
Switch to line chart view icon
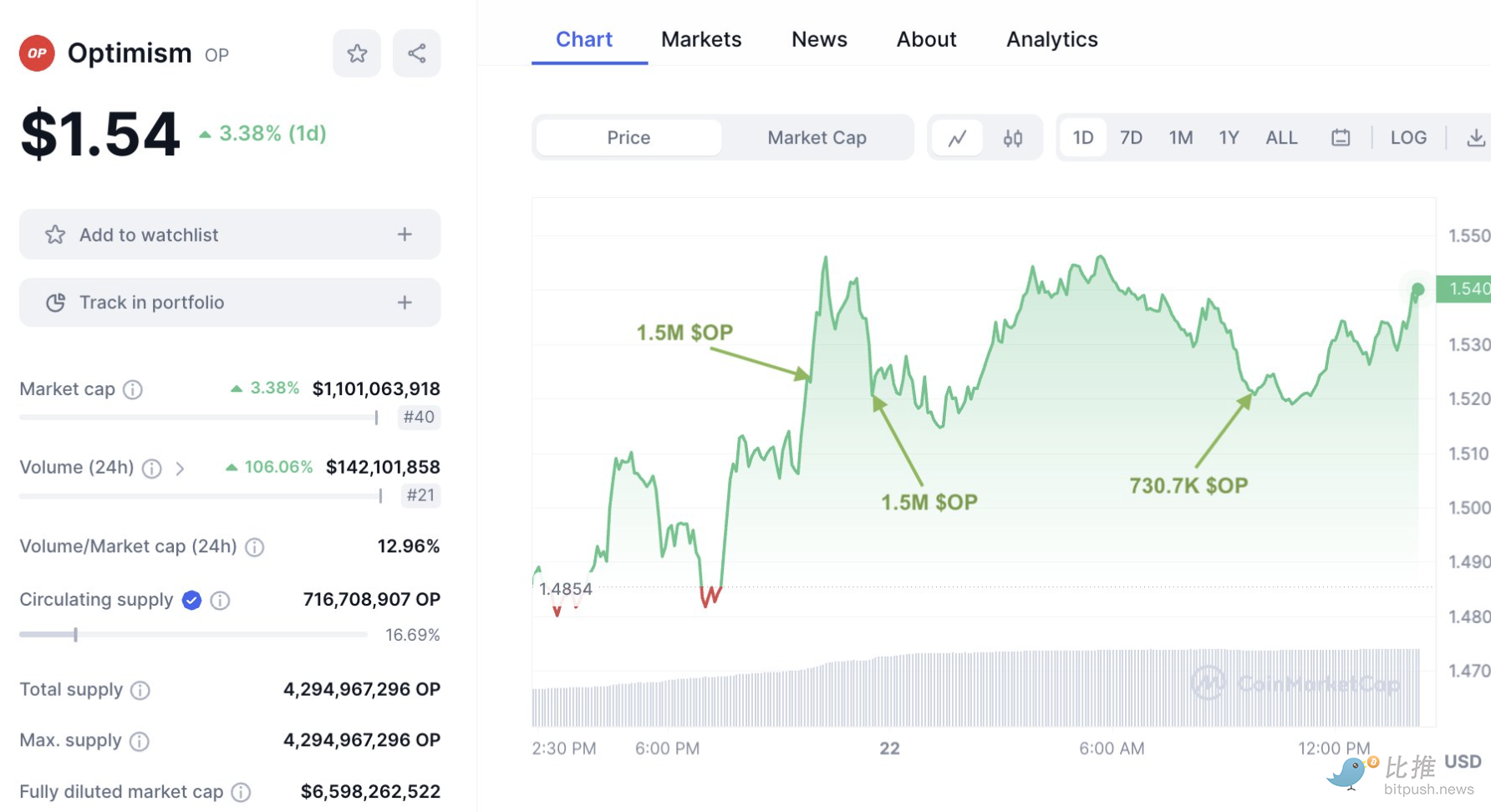958,138
